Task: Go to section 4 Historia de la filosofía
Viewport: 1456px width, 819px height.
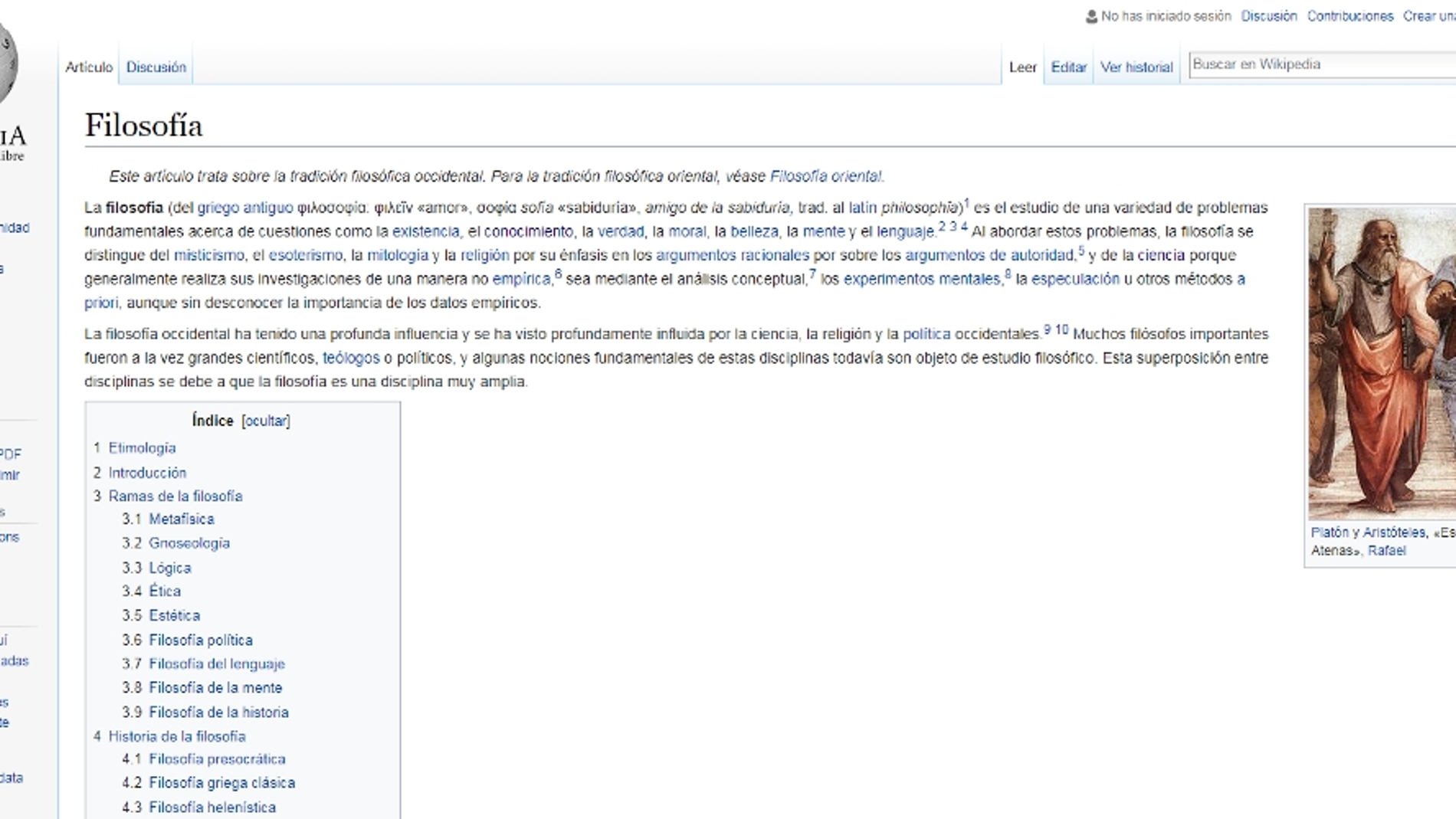Action: click(169, 736)
